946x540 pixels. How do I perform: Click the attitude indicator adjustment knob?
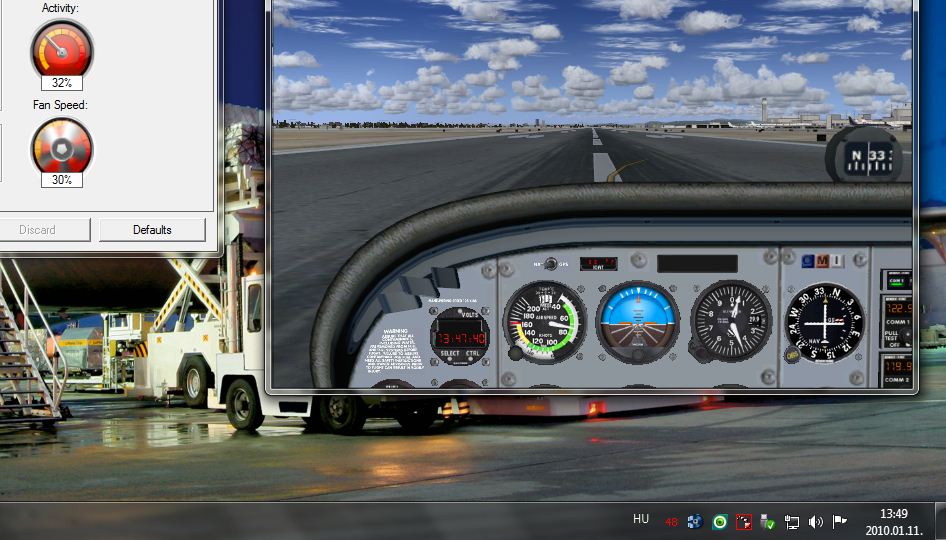click(638, 355)
